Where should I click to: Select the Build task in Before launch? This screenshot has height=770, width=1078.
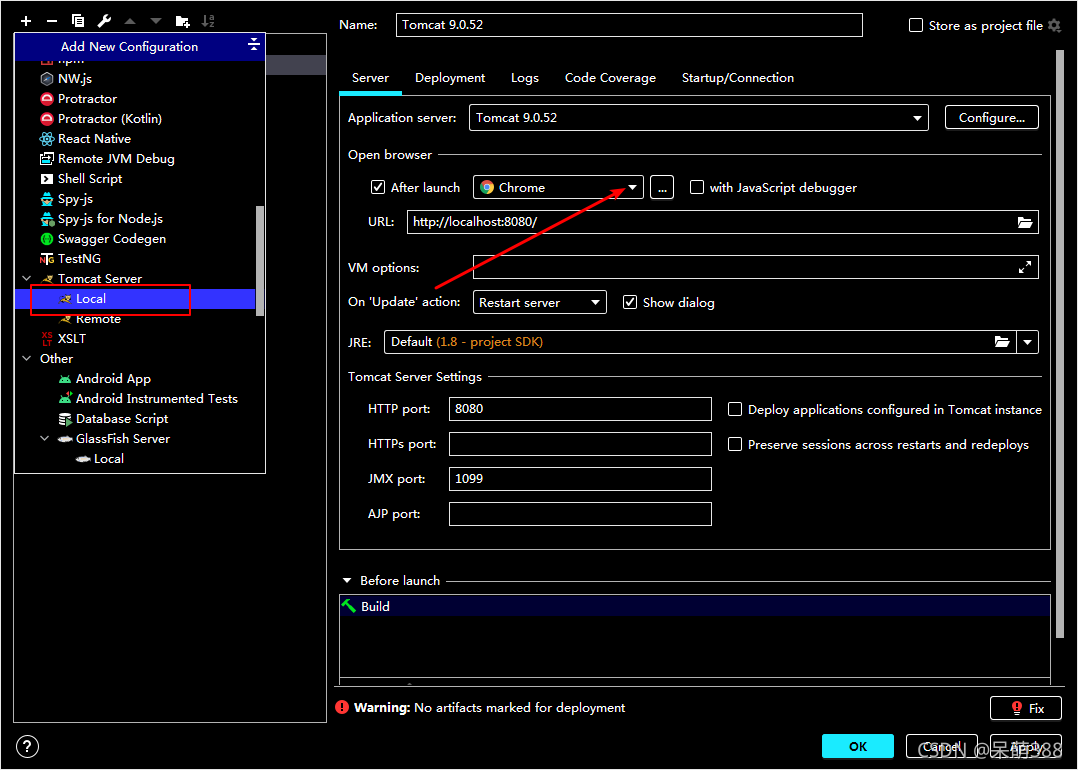[x=694, y=606]
